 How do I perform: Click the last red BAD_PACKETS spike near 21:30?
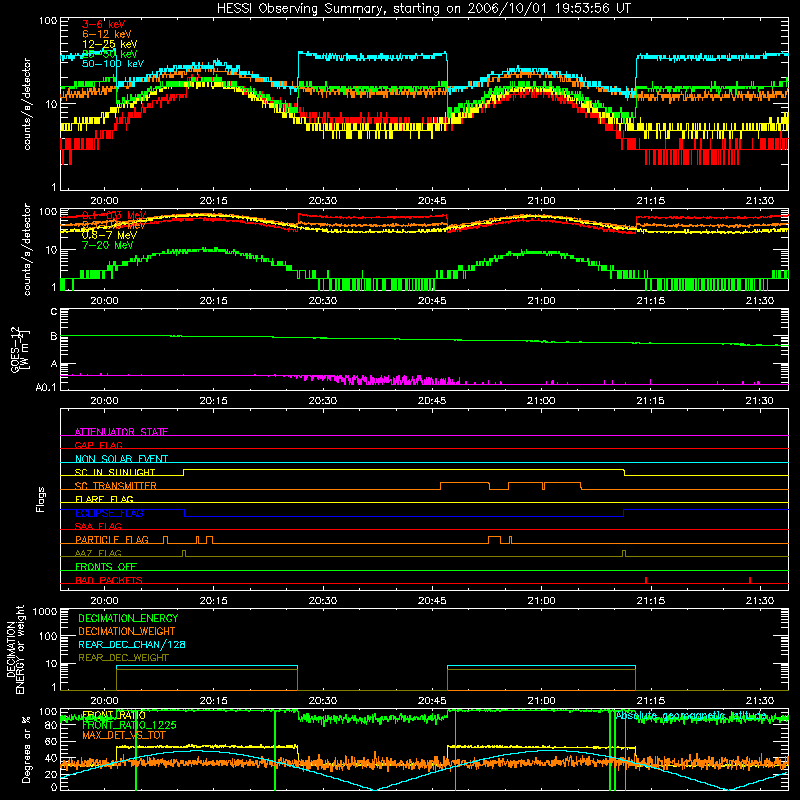[749, 580]
